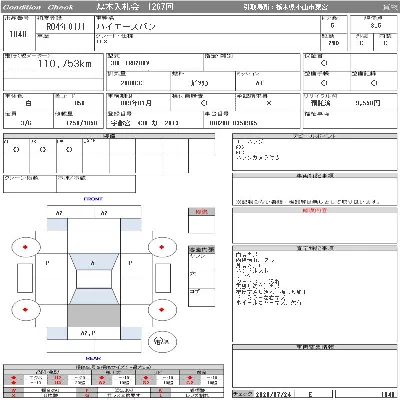Click the right side door rectangle in diagram

coord(163,278)
